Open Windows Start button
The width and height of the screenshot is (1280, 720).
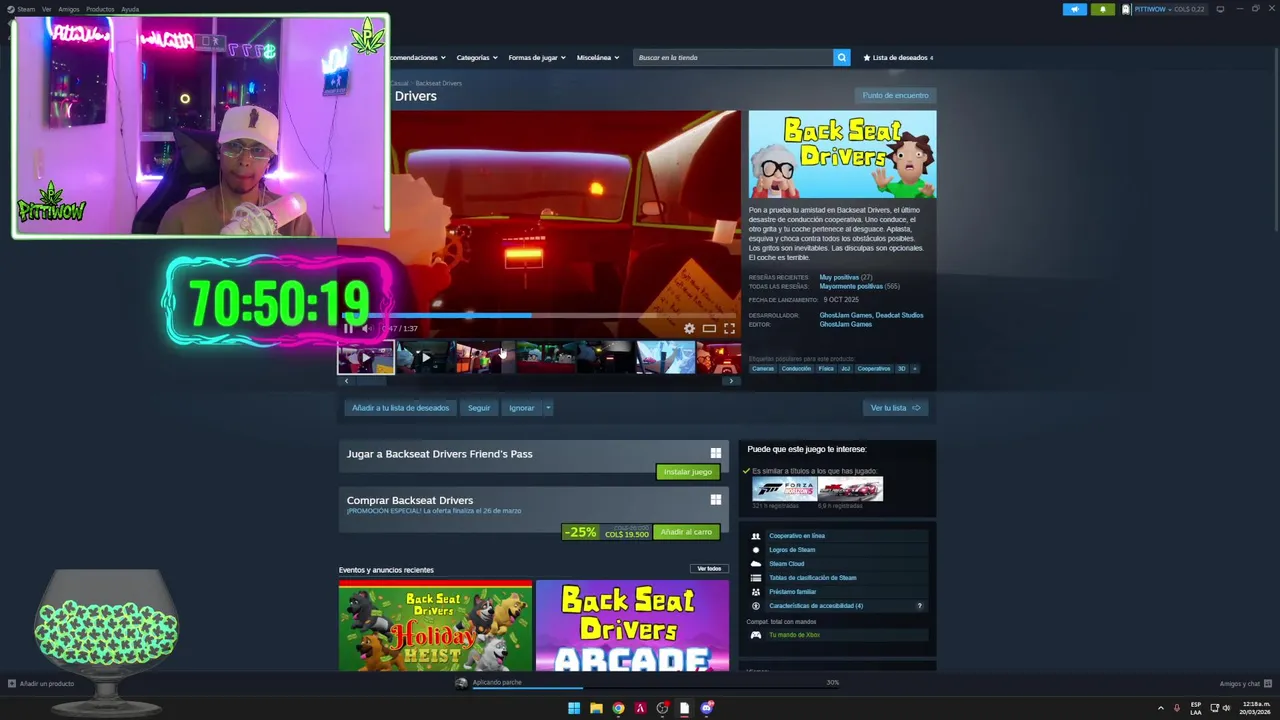point(574,708)
